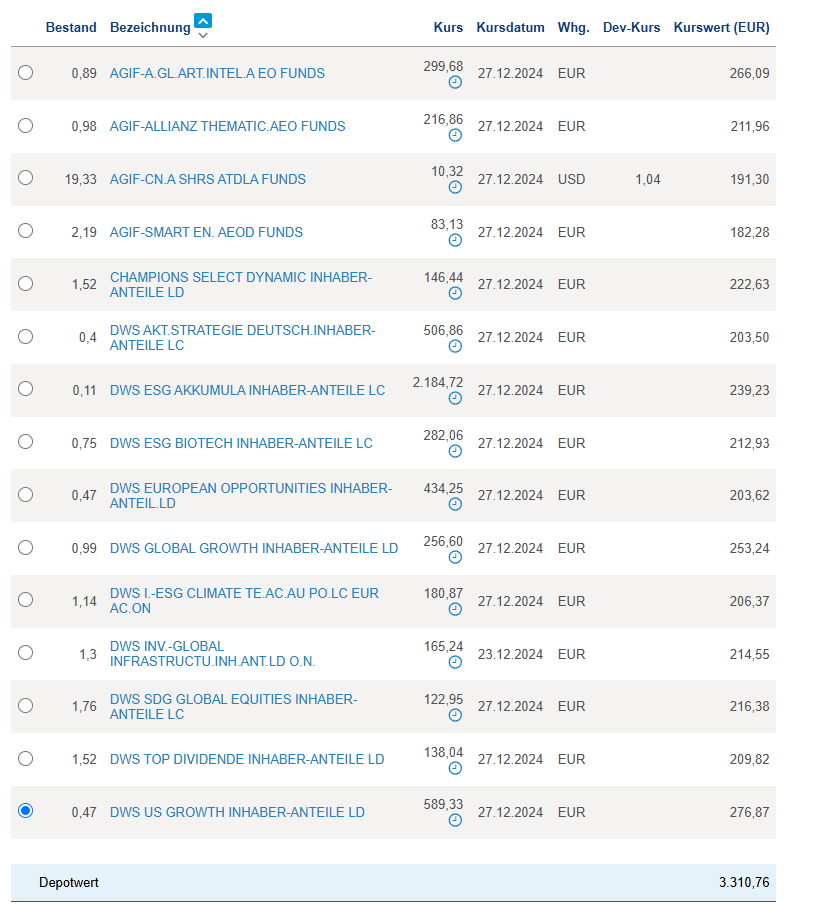The image size is (829, 917).
Task: Click clock icon below DWS US Growth price
Action: pos(456,820)
